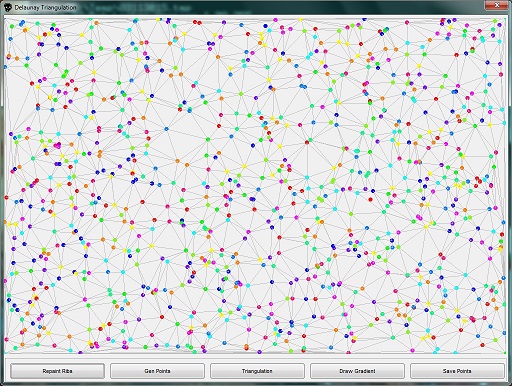Click the Delaunay Triangulation title text
This screenshot has width=512, height=386.
coord(45,7)
